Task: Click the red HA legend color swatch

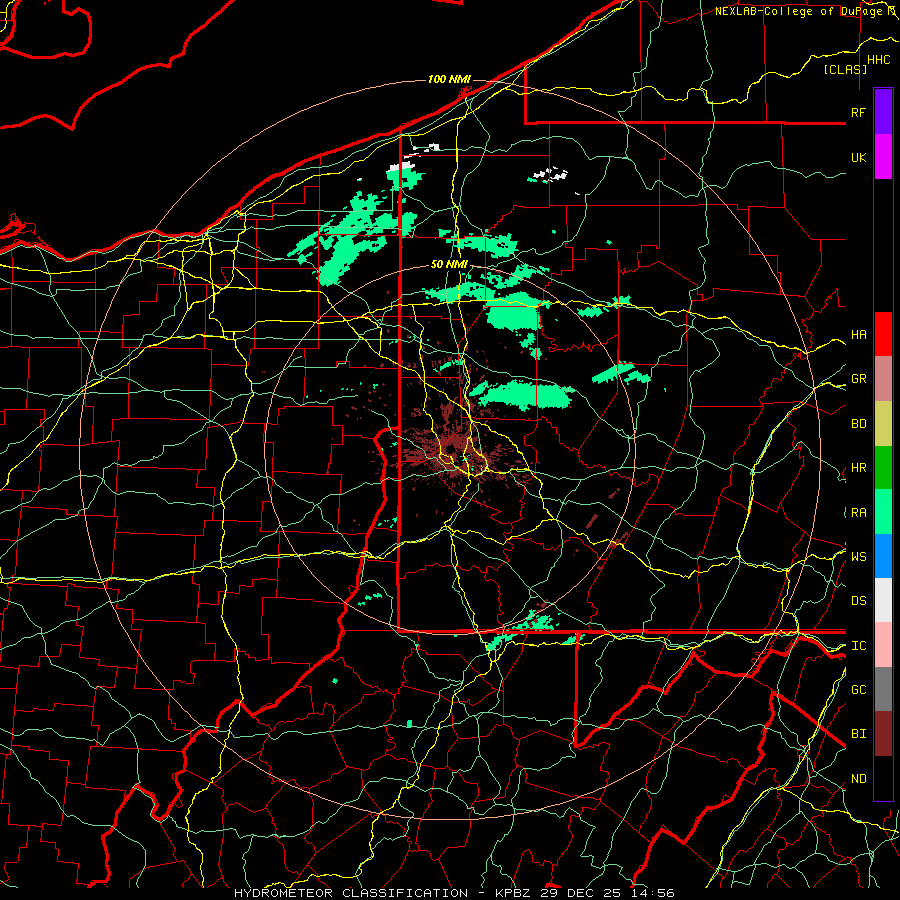Action: pyautogui.click(x=883, y=334)
